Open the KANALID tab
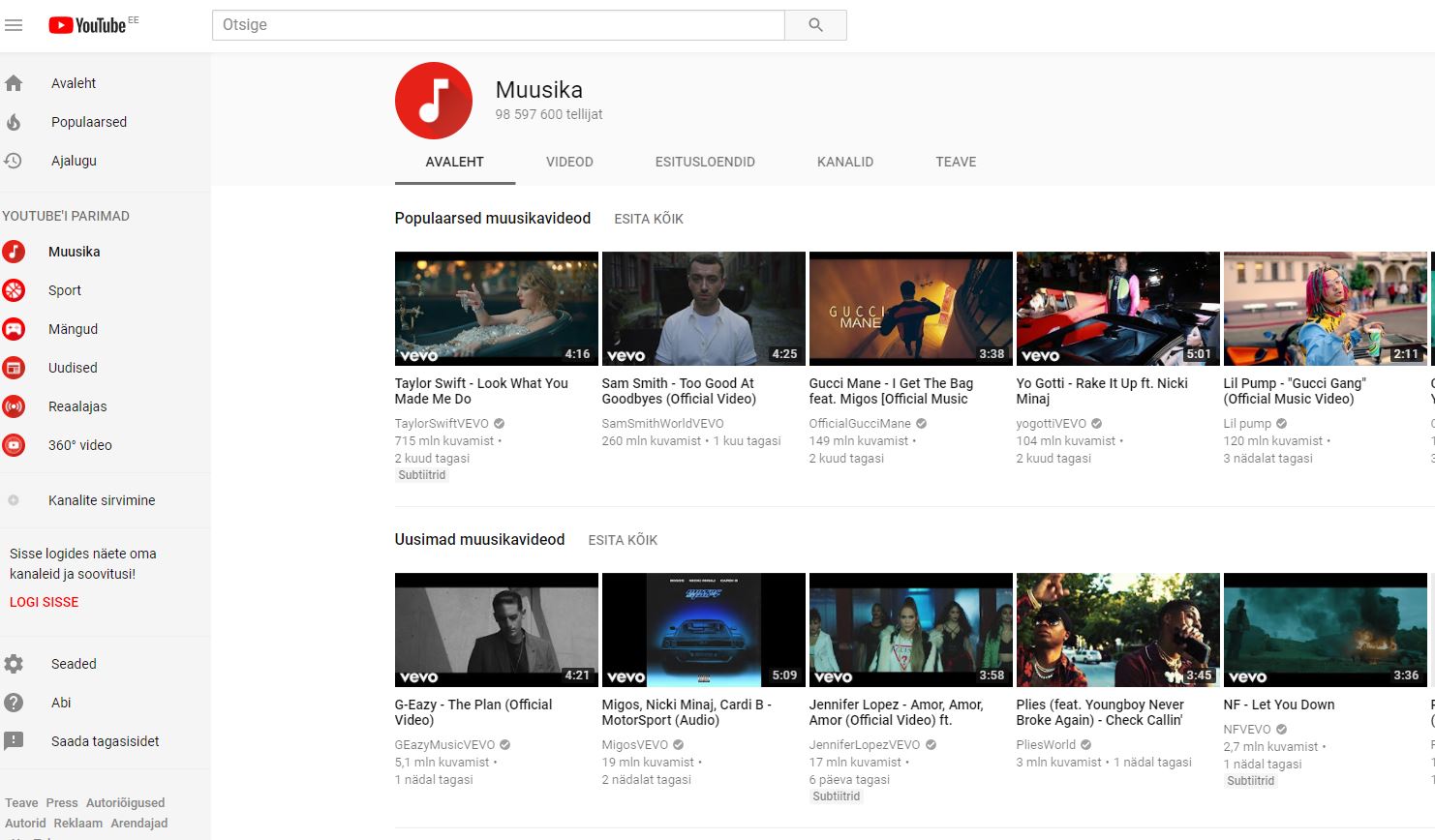This screenshot has width=1435, height=840. coord(845,162)
